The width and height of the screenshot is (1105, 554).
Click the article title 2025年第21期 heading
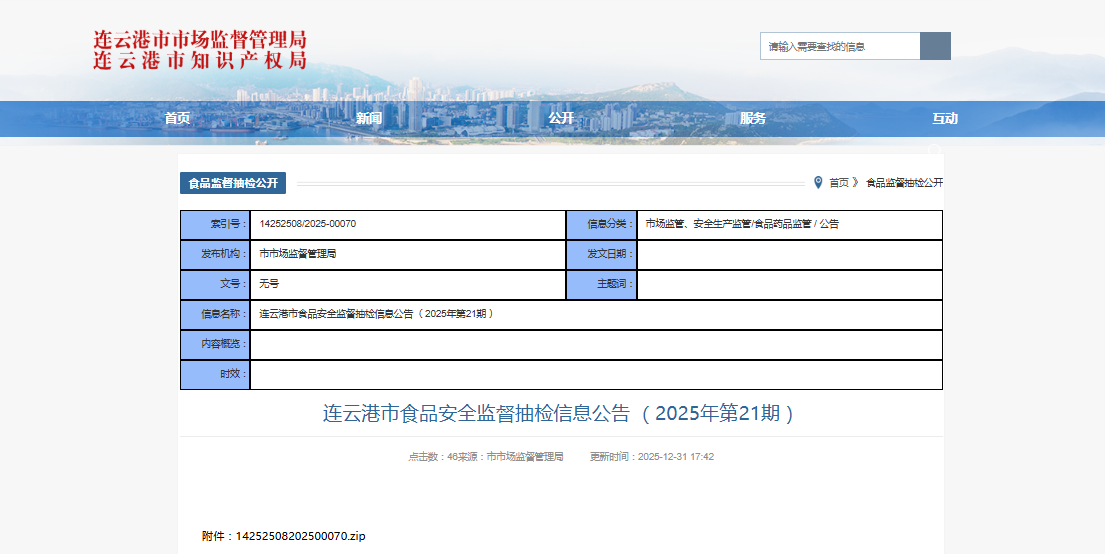(x=560, y=414)
